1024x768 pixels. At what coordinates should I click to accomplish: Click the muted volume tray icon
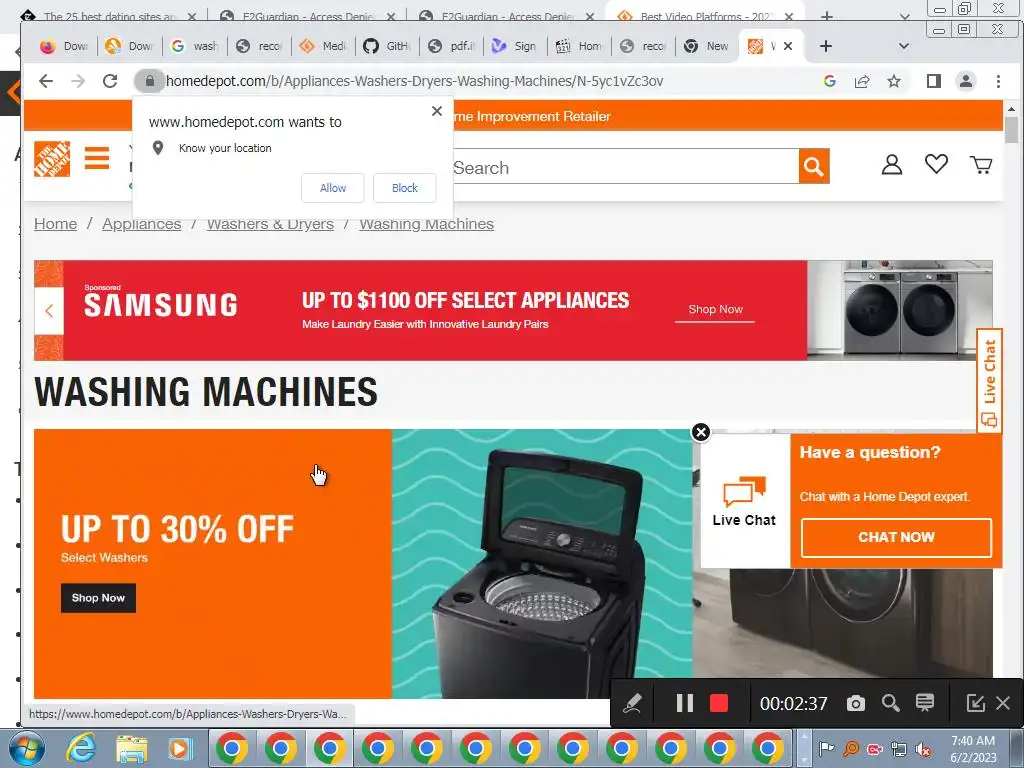coord(923,749)
